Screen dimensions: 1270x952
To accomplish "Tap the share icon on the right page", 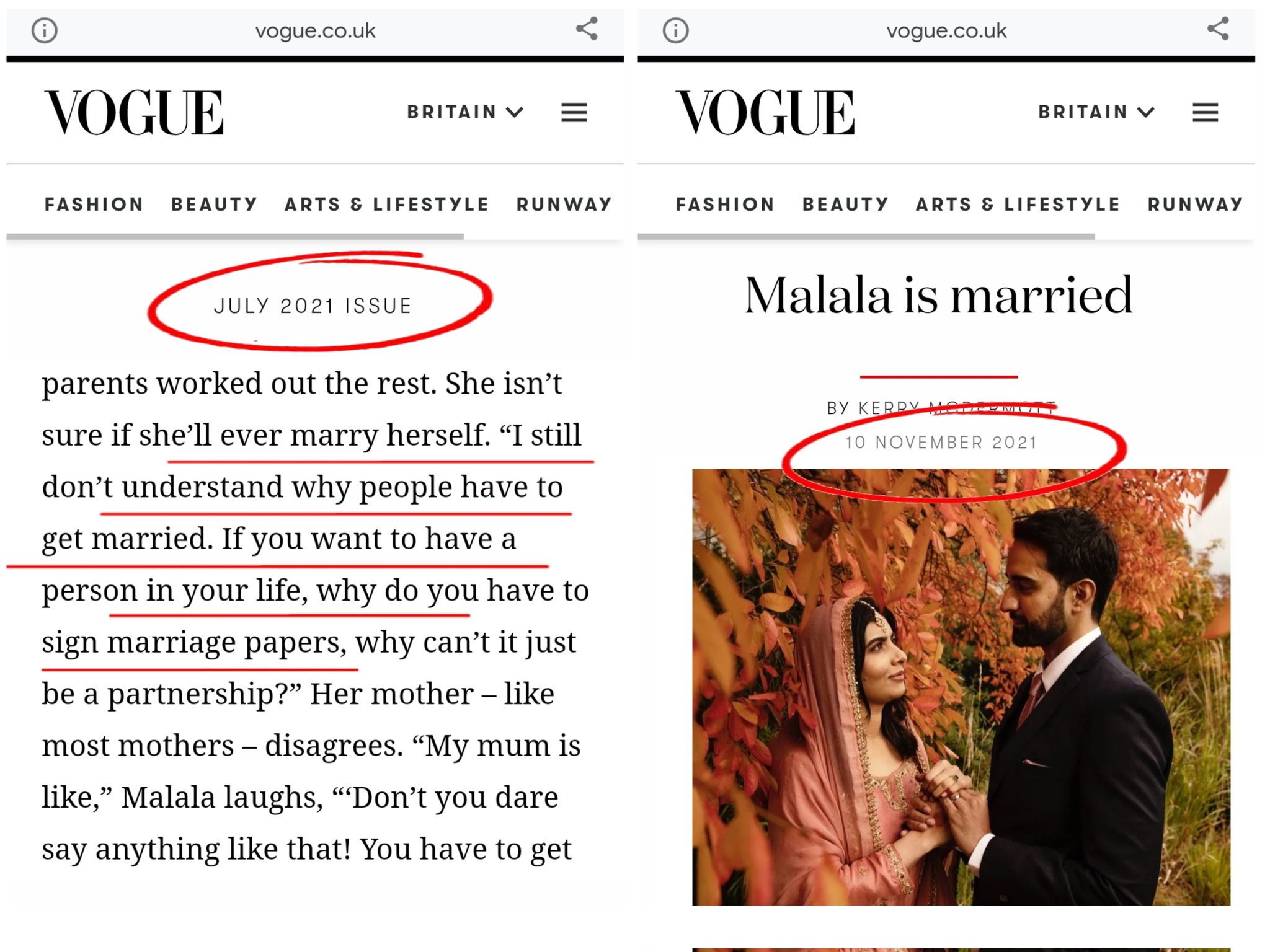I will [x=1217, y=29].
